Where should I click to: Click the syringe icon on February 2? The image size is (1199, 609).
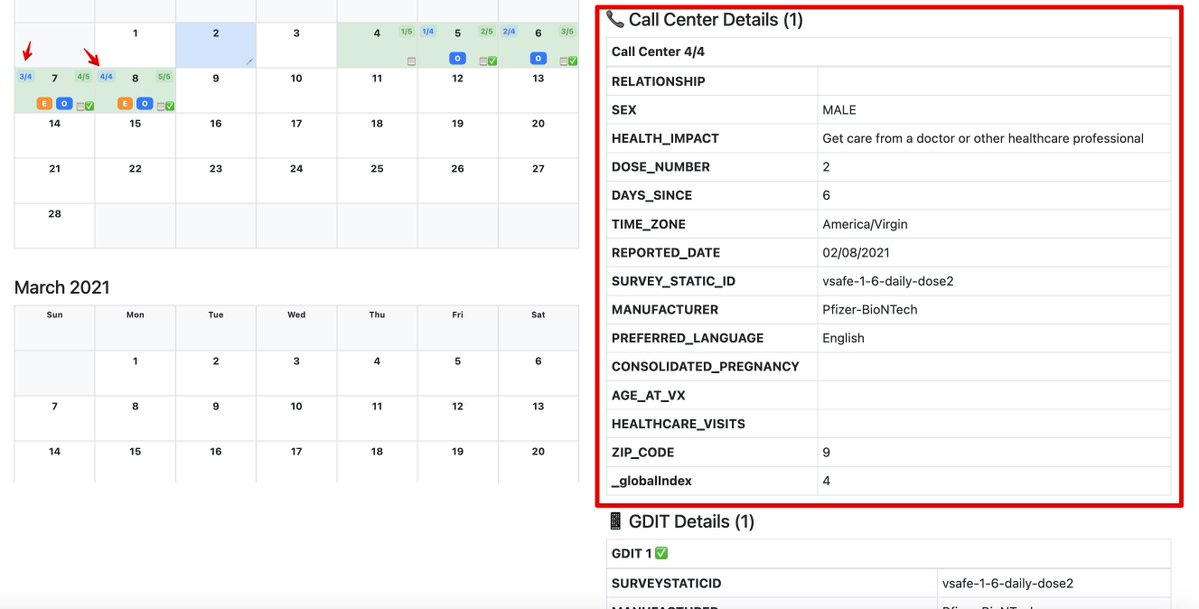[249, 62]
